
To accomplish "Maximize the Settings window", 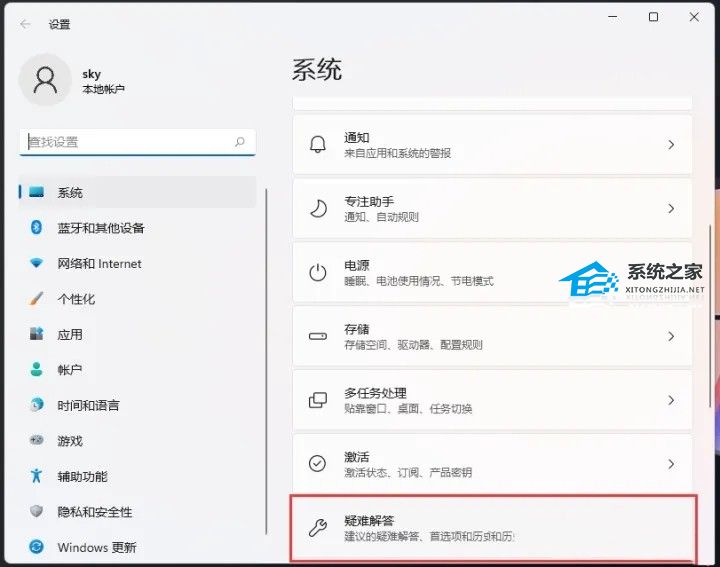I will pos(653,17).
